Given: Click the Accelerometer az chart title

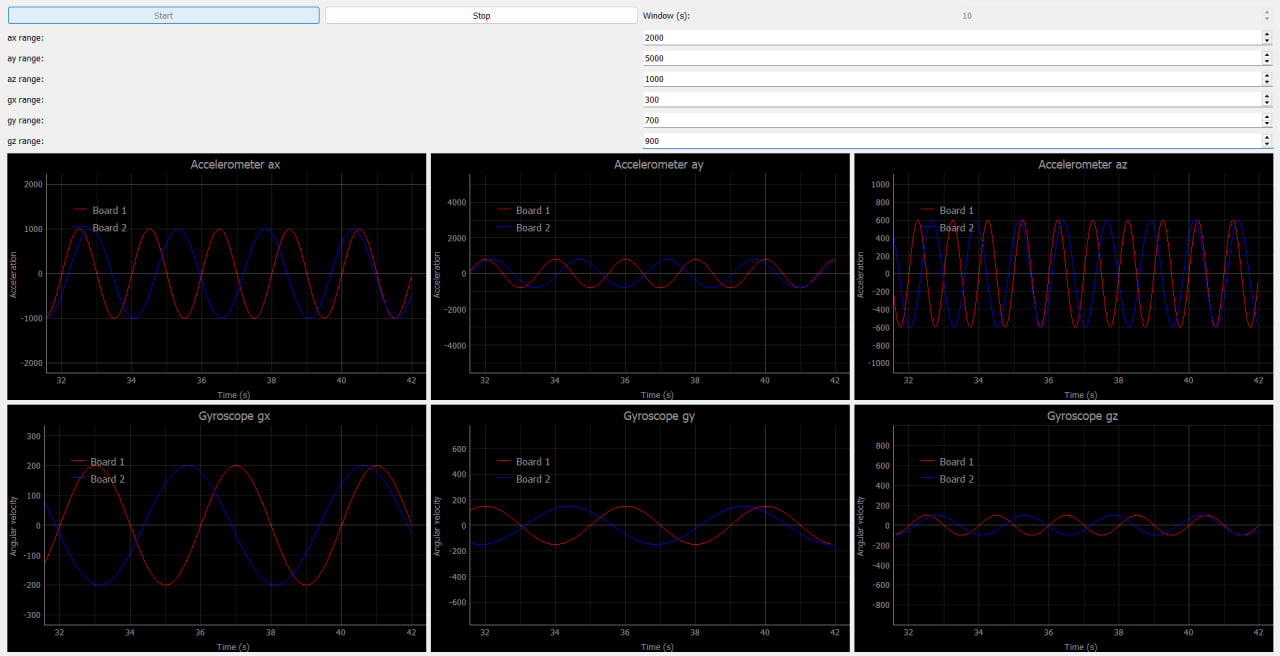Looking at the screenshot, I should 1083,164.
